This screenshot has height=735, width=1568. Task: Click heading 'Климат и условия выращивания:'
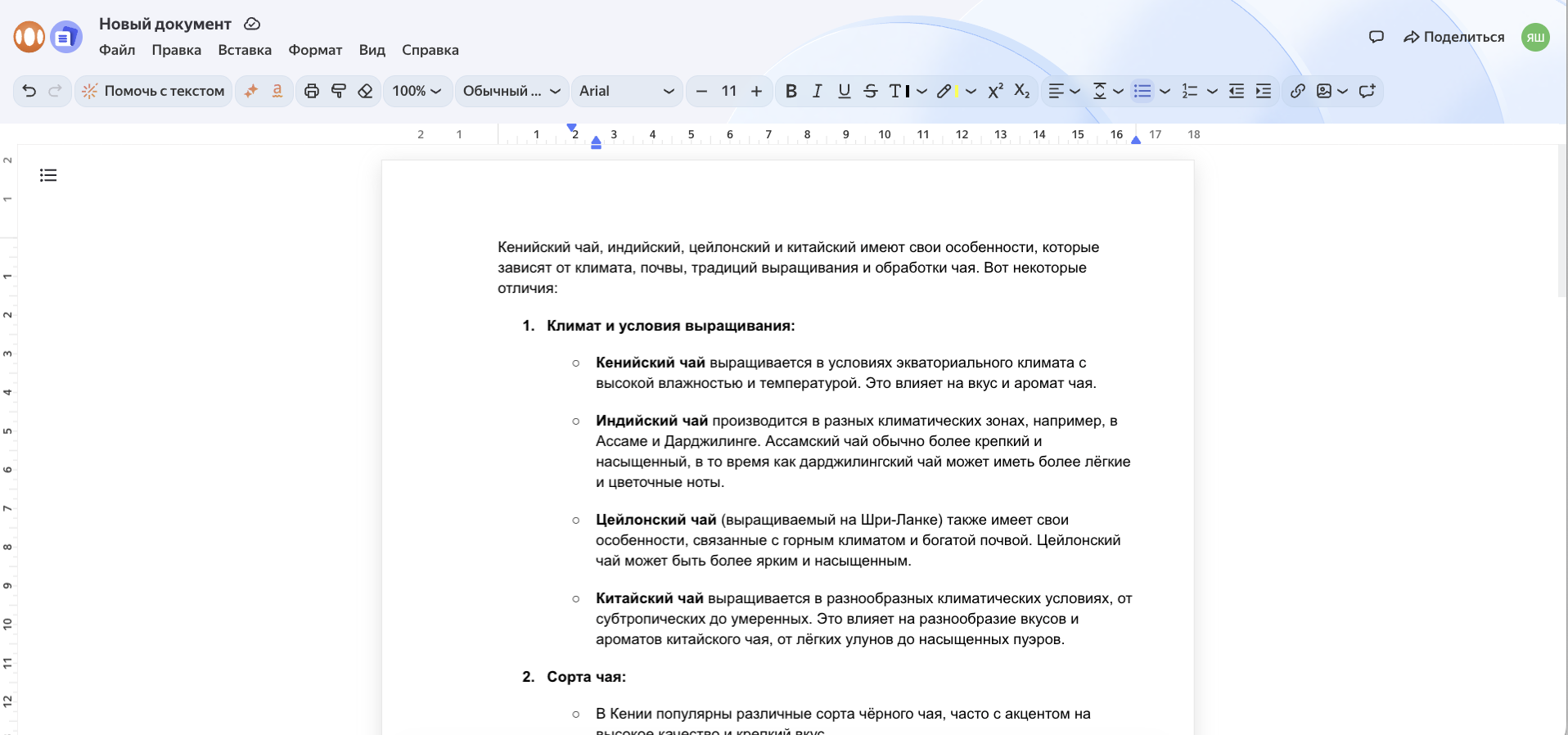coord(671,326)
